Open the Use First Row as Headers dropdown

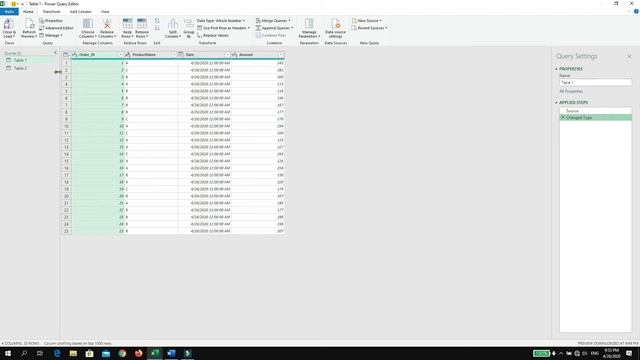coord(223,28)
